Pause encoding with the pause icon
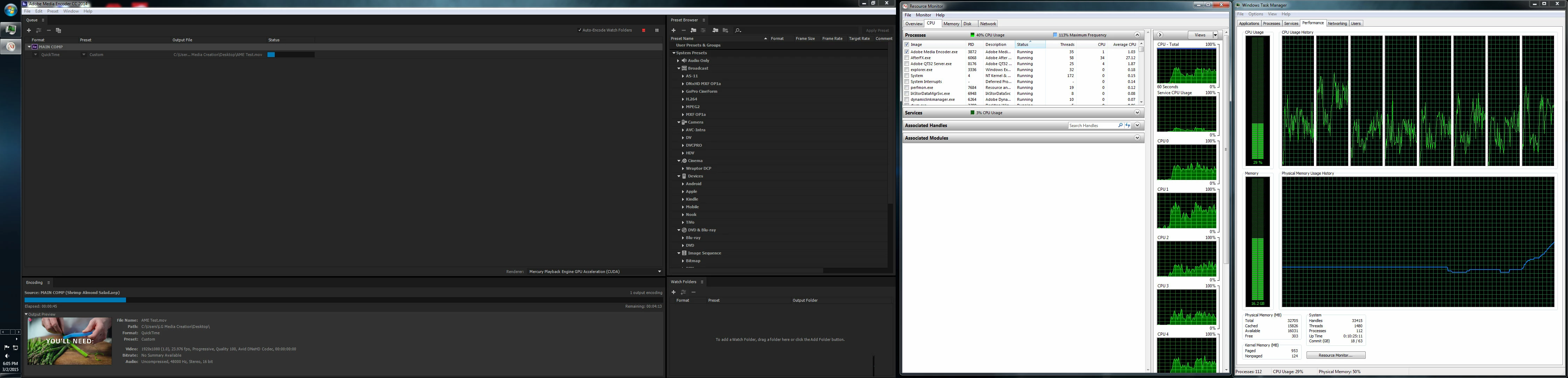This screenshot has height=378, width=1568. pyautogui.click(x=657, y=30)
